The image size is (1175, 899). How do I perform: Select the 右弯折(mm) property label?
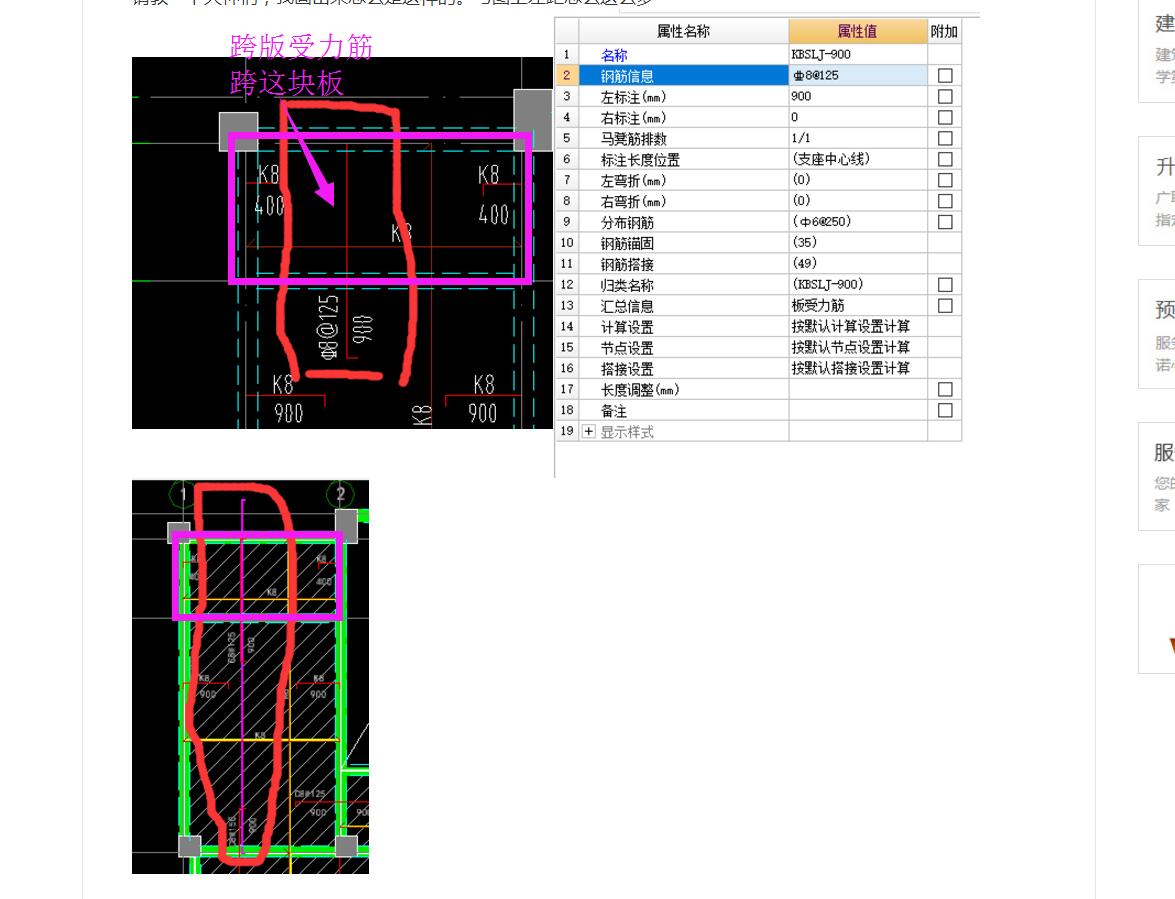(633, 202)
